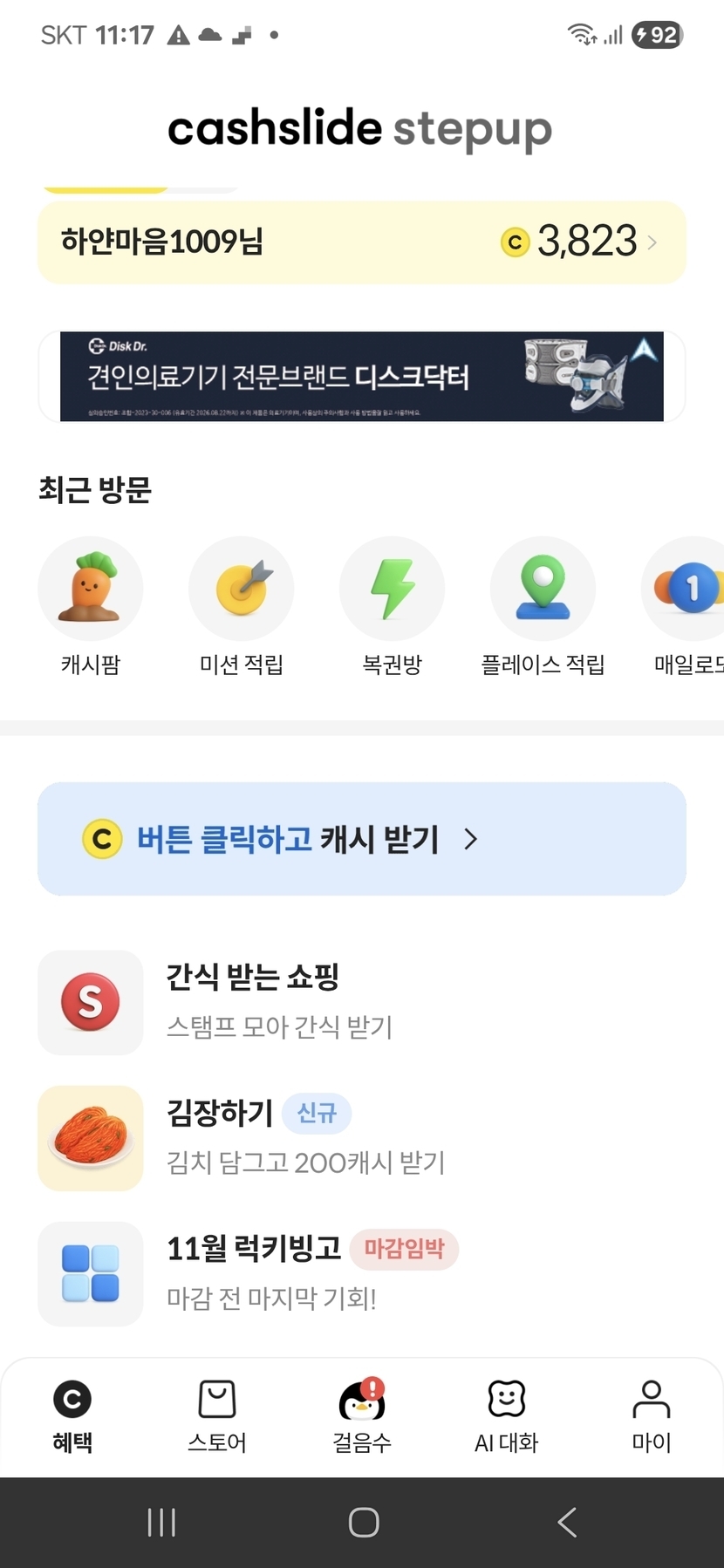The image size is (724, 1568).
Task: Open the AI 대화 tab
Action: point(507,1416)
